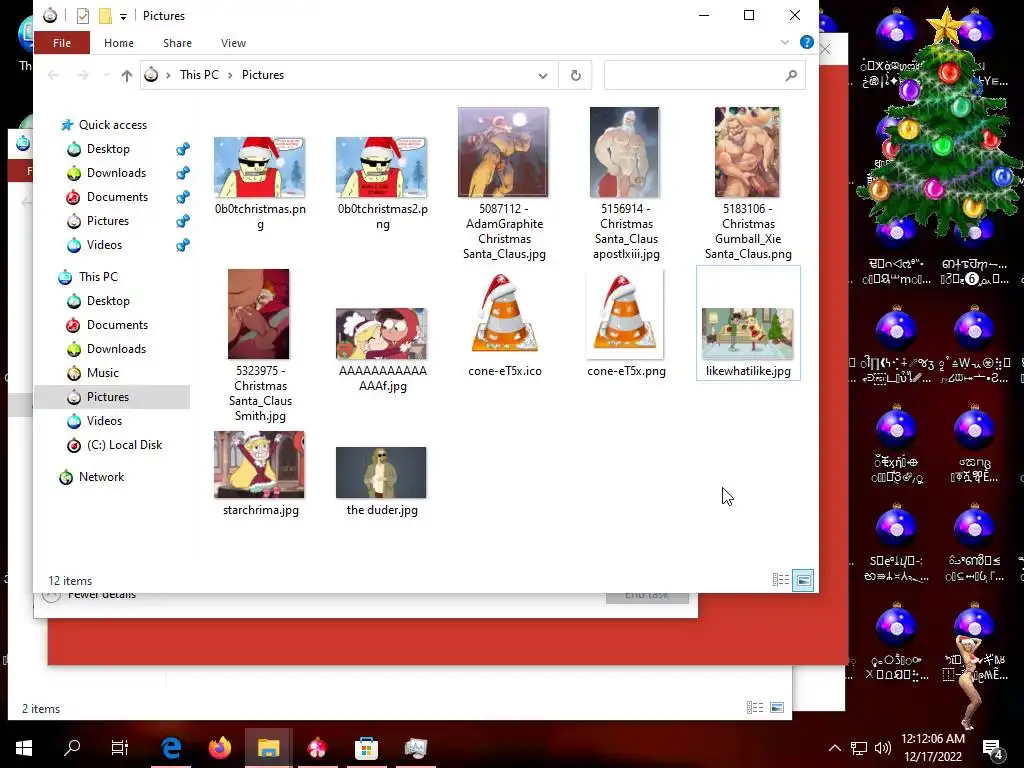The height and width of the screenshot is (768, 1024).
Task: Click the Forward navigation arrow
Action: tap(82, 76)
